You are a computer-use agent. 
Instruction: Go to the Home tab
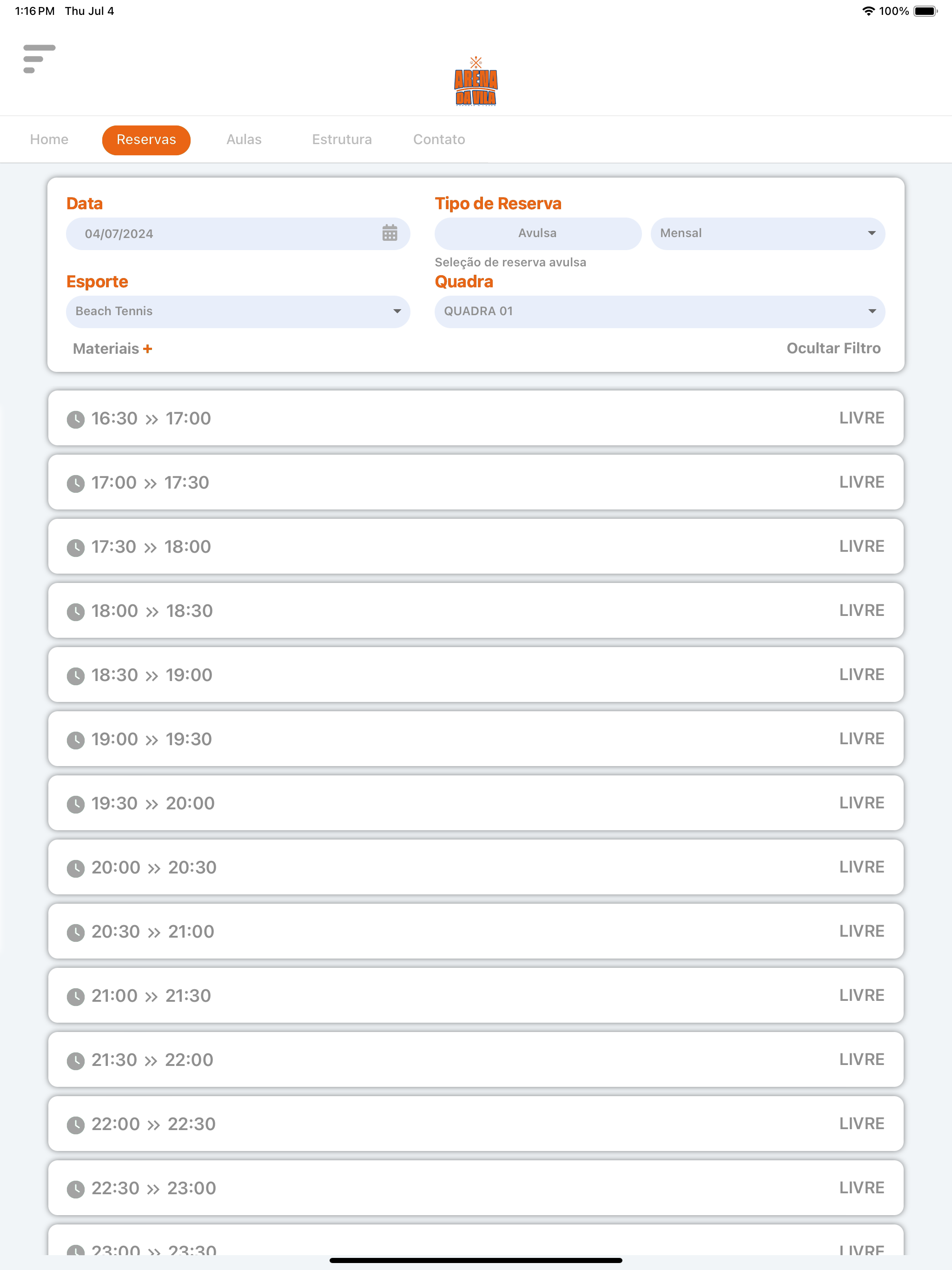(x=49, y=139)
